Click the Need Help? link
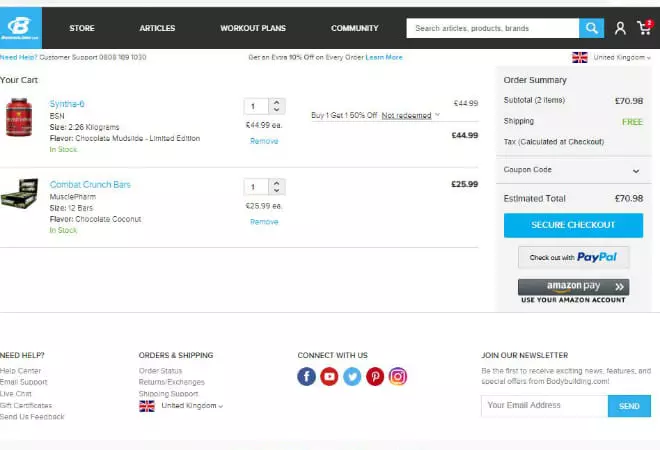 point(19,57)
